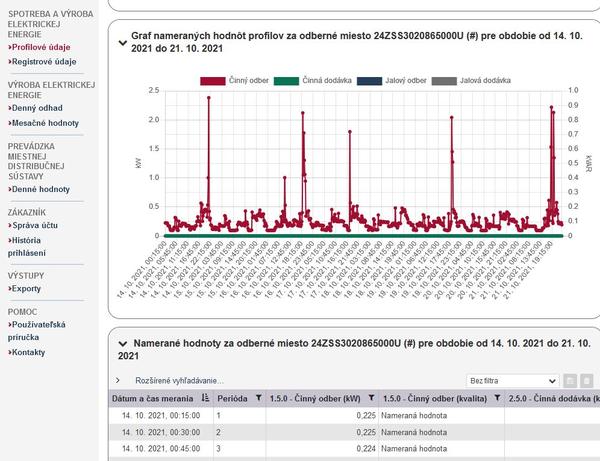The image size is (600, 461).
Task: Click the filter icon in Perióda column
Action: click(x=259, y=397)
